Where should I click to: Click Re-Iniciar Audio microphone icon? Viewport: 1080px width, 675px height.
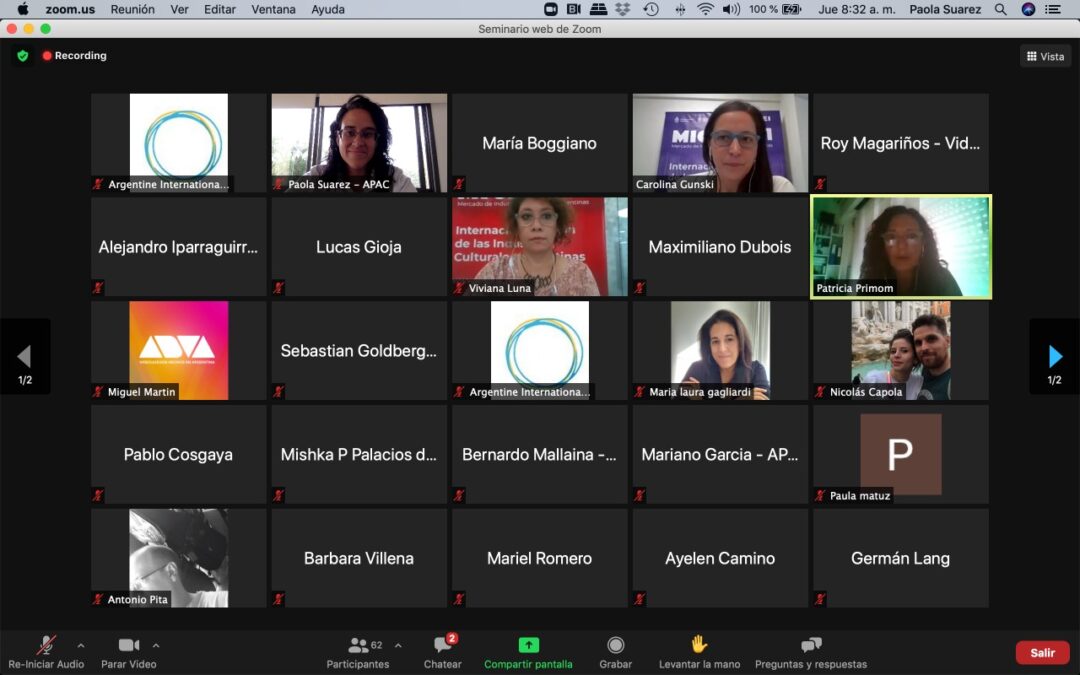coord(46,652)
